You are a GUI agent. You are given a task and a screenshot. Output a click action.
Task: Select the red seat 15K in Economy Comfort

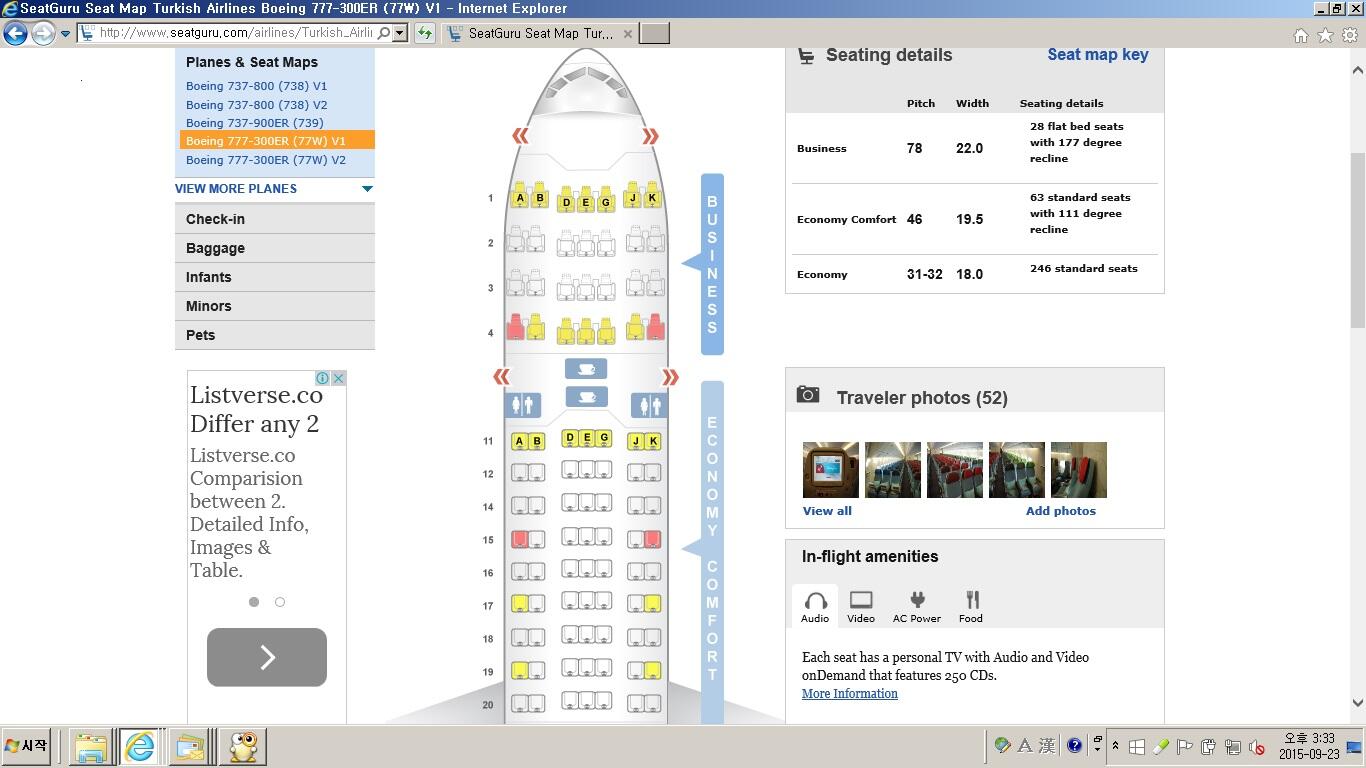pyautogui.click(x=653, y=539)
